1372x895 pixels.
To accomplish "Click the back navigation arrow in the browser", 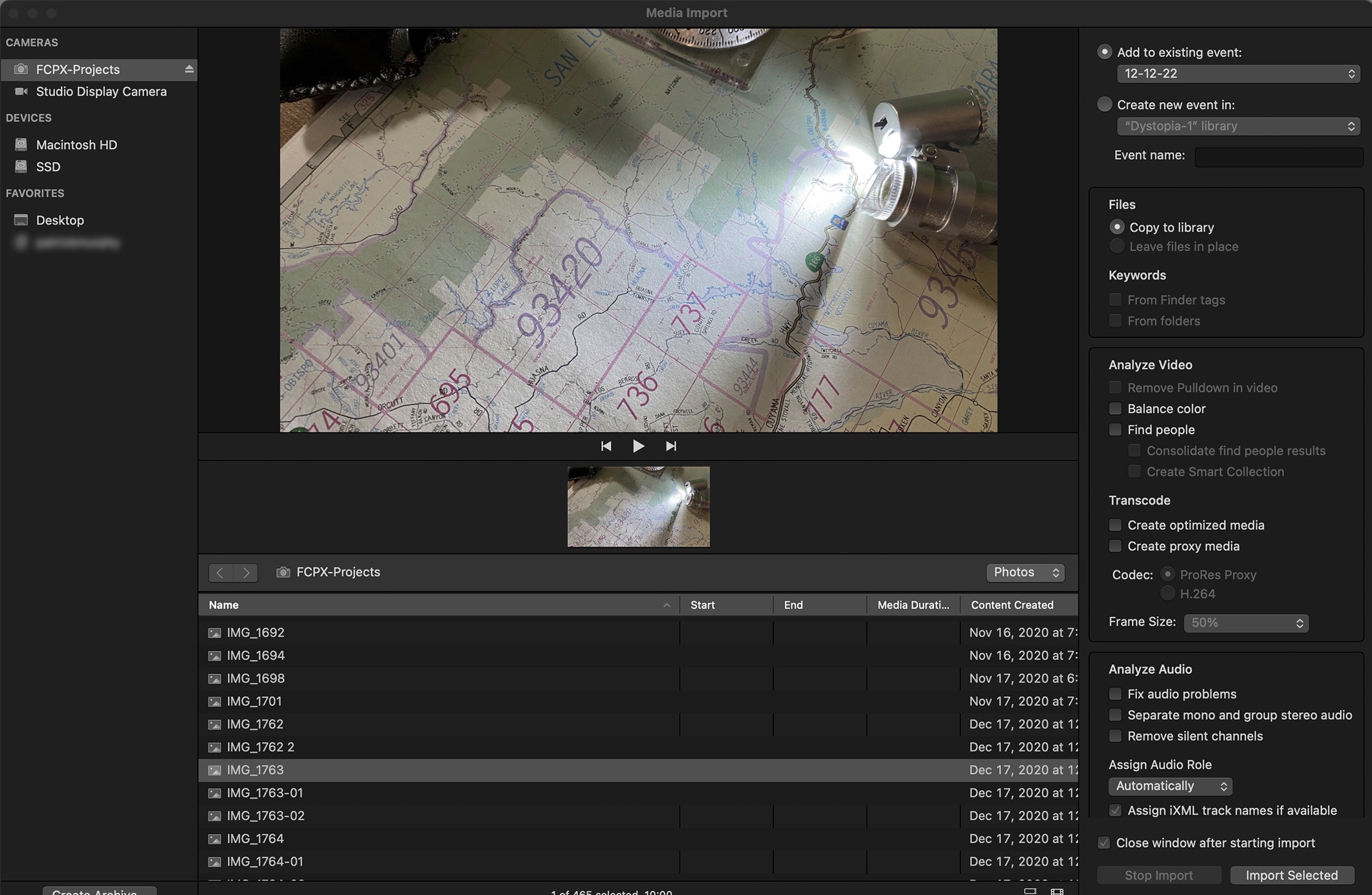I will (220, 573).
